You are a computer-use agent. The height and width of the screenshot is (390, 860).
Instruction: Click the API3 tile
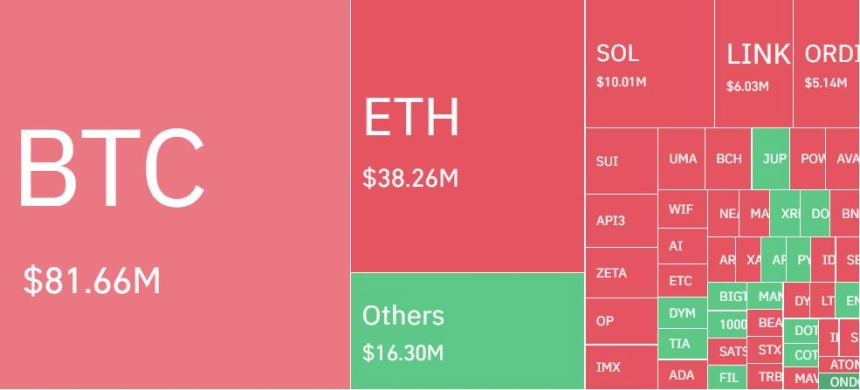pyautogui.click(x=621, y=221)
